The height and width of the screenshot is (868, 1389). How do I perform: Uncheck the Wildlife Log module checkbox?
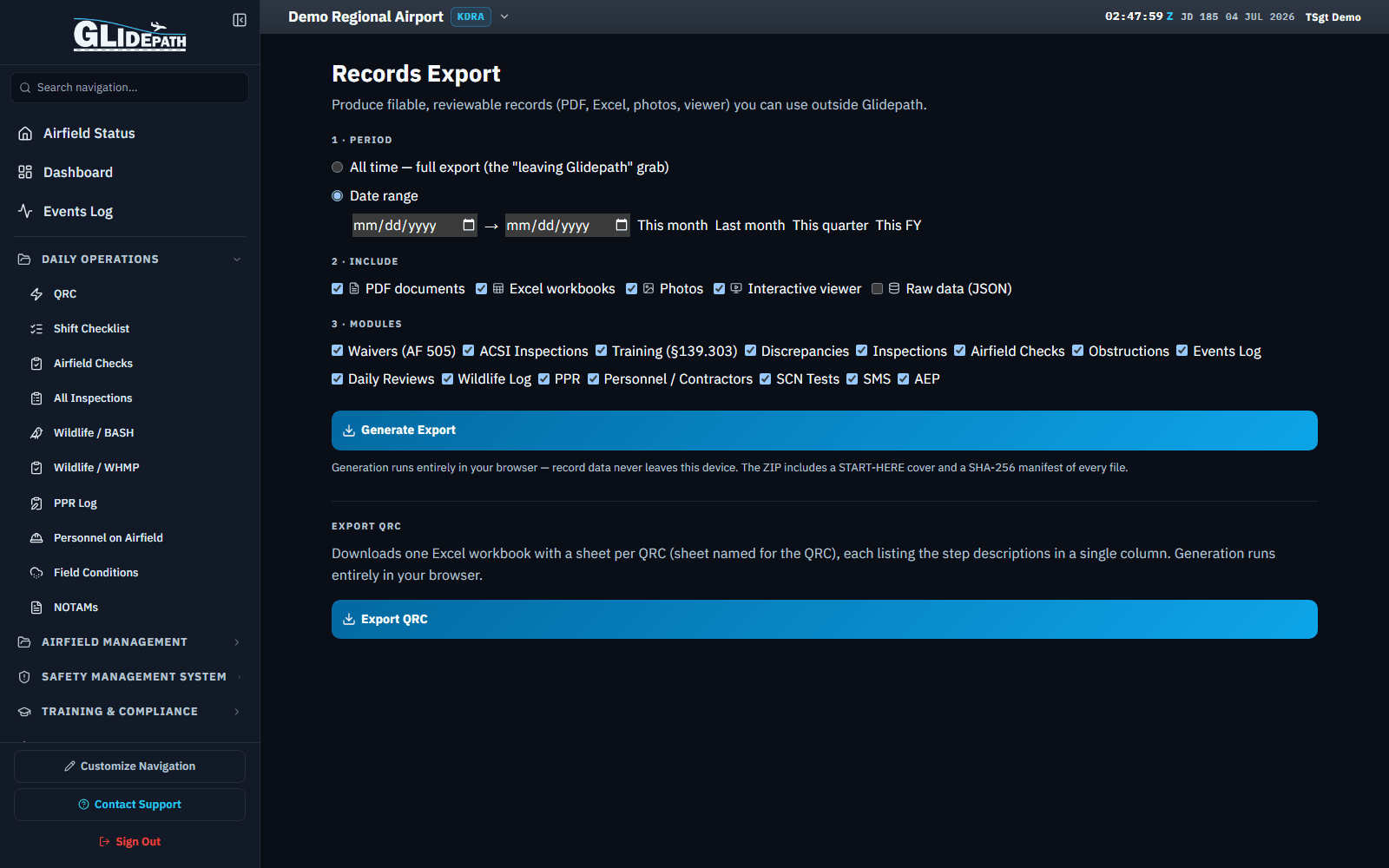(448, 379)
